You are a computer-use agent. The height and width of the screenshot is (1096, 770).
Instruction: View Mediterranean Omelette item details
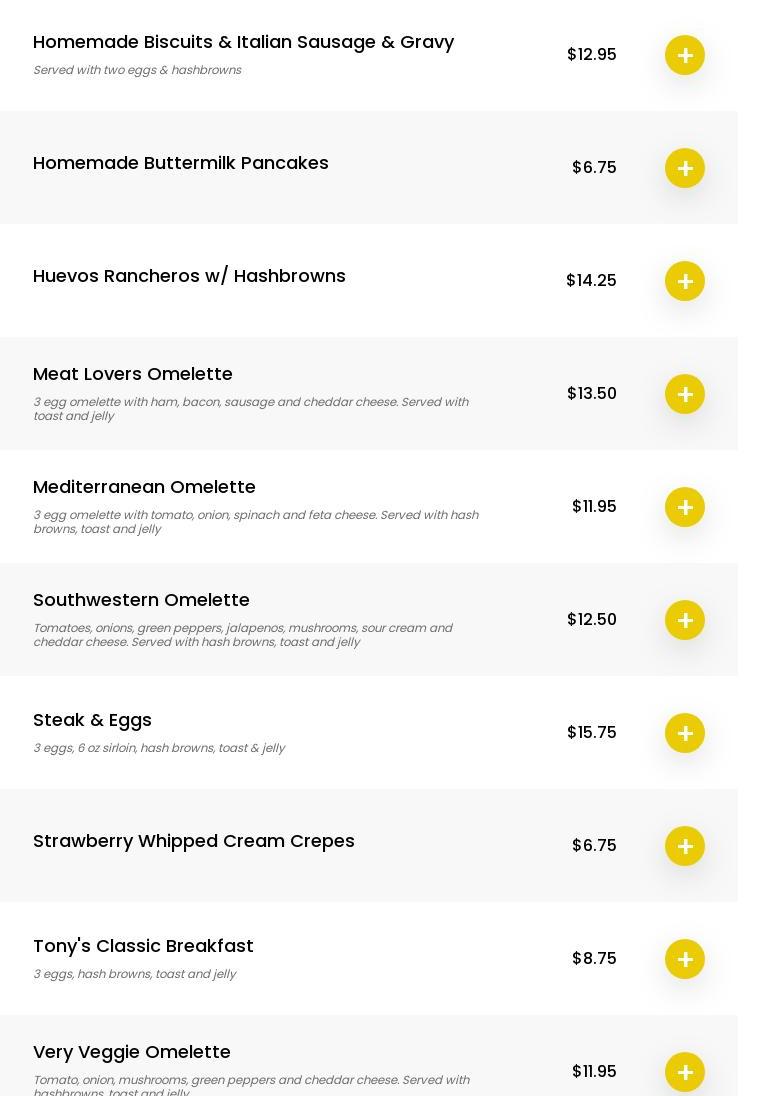(x=144, y=487)
